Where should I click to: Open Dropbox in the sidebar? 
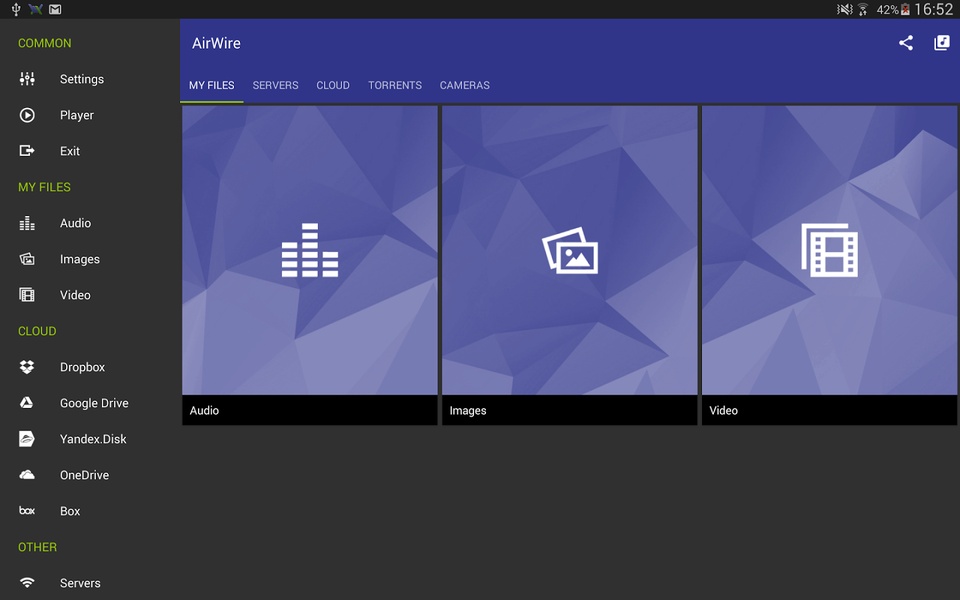tap(90, 367)
